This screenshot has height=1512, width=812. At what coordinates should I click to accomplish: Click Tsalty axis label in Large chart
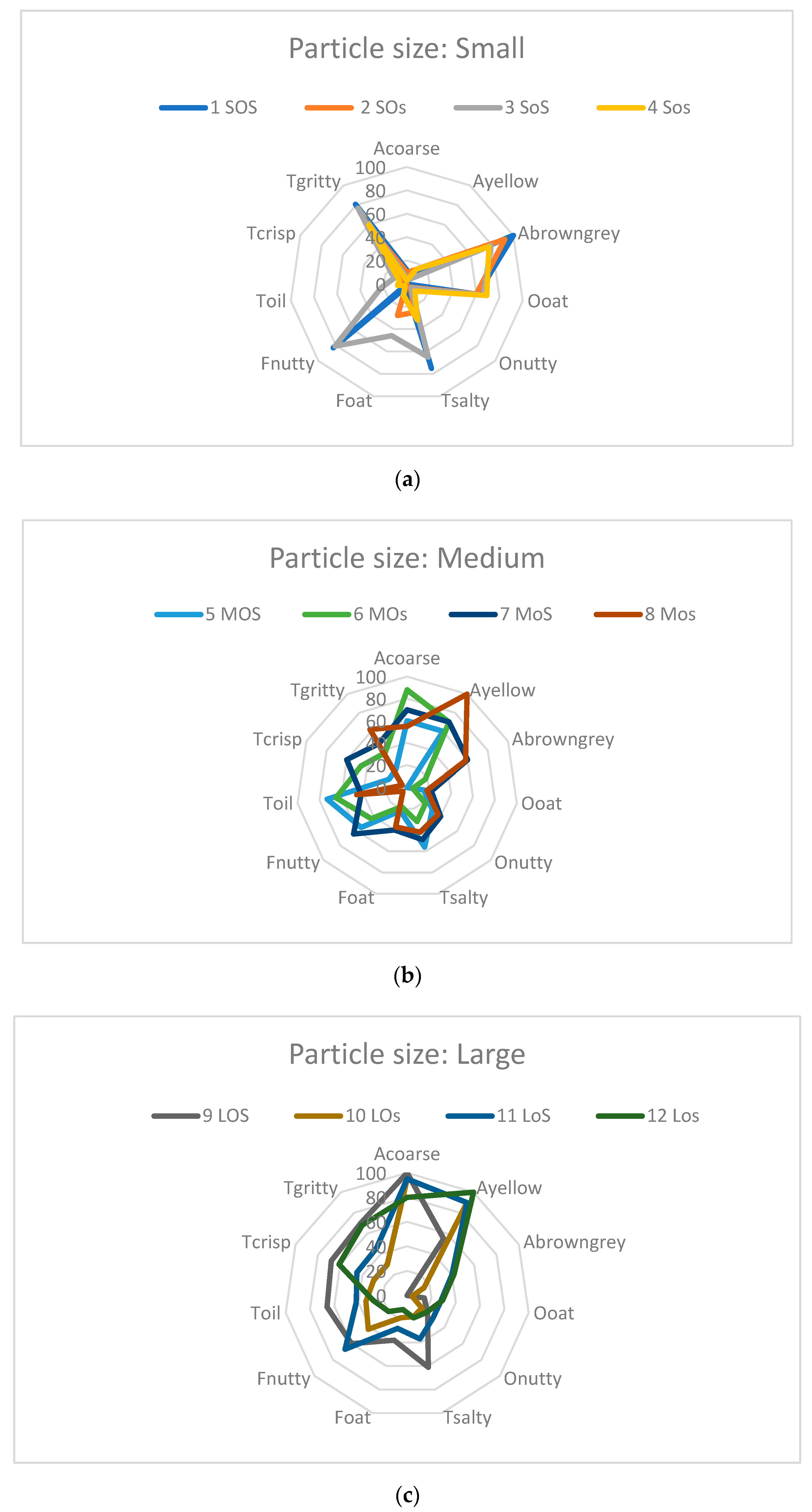point(467,1418)
